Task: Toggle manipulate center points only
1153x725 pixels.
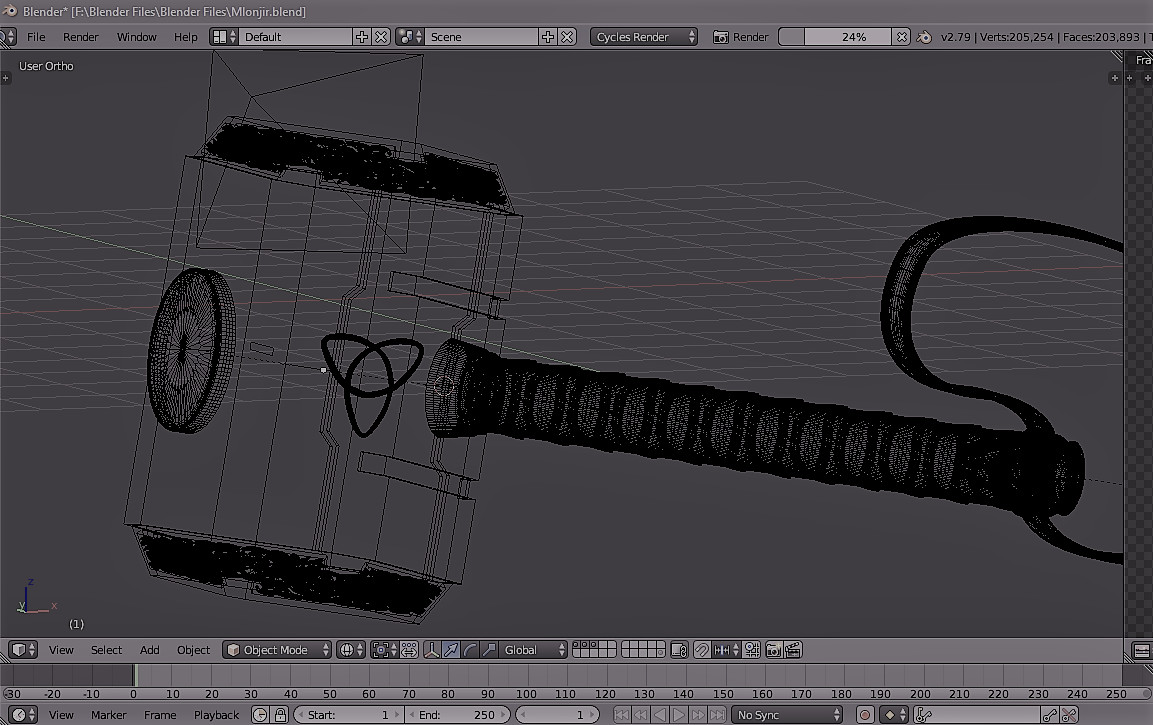Action: 409,650
